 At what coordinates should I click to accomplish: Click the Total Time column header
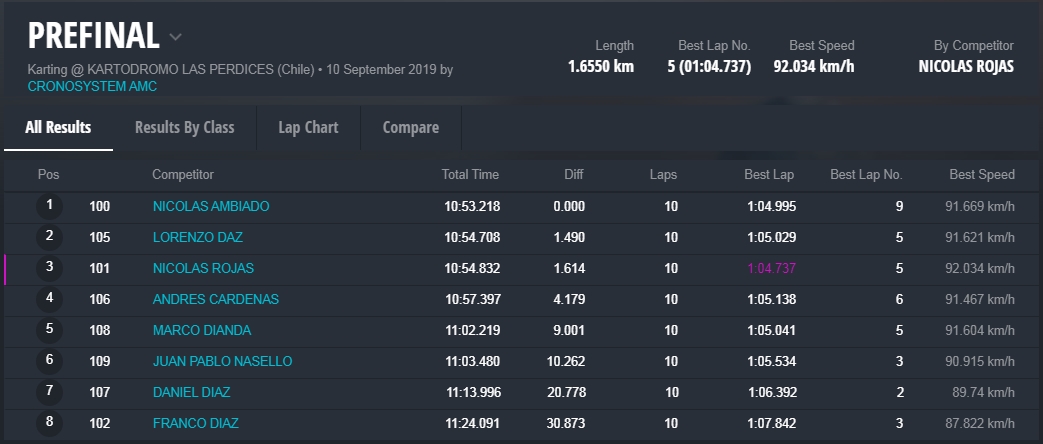click(470, 174)
